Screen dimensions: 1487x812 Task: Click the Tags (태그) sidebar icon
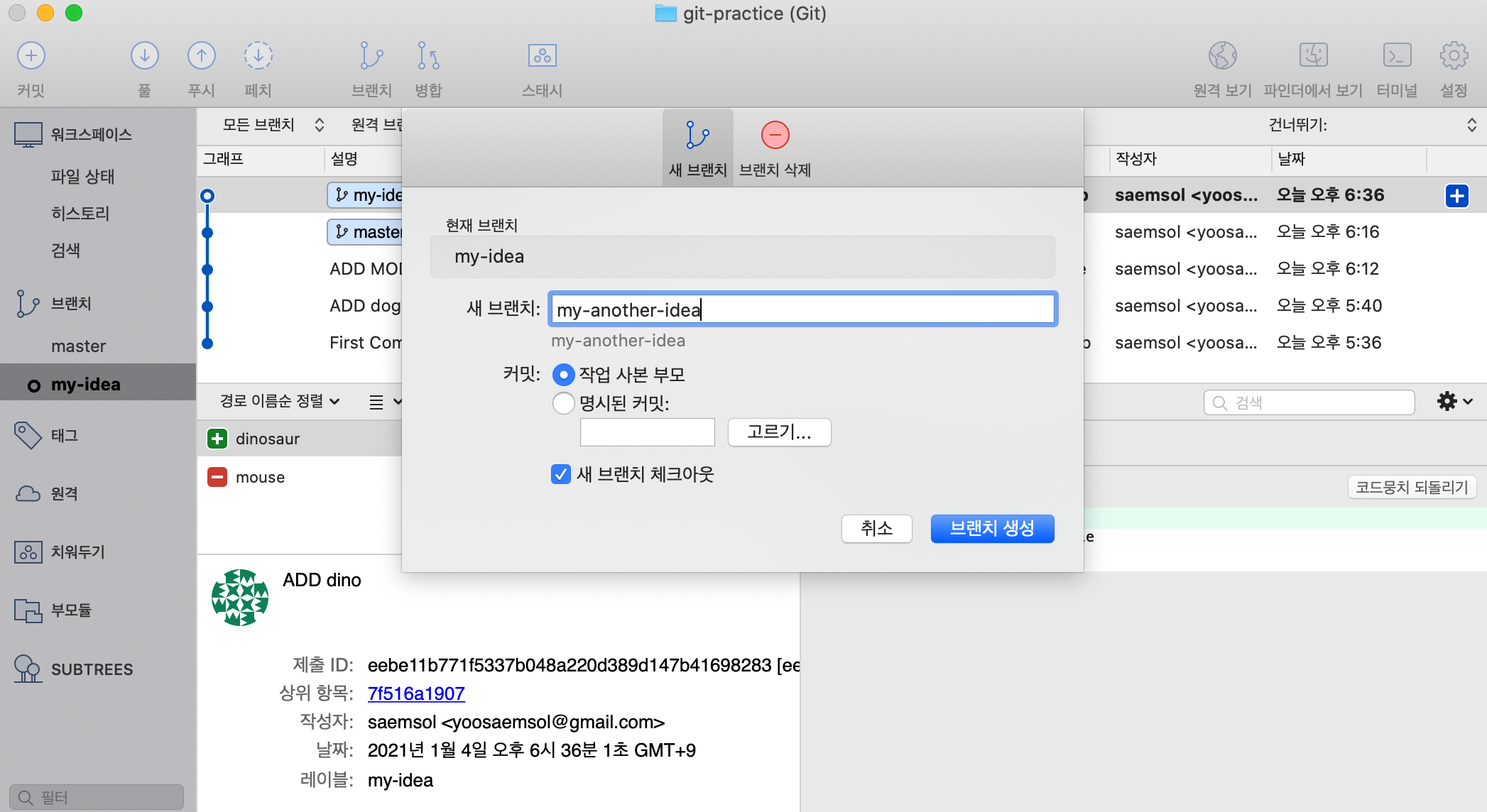pyautogui.click(x=28, y=435)
